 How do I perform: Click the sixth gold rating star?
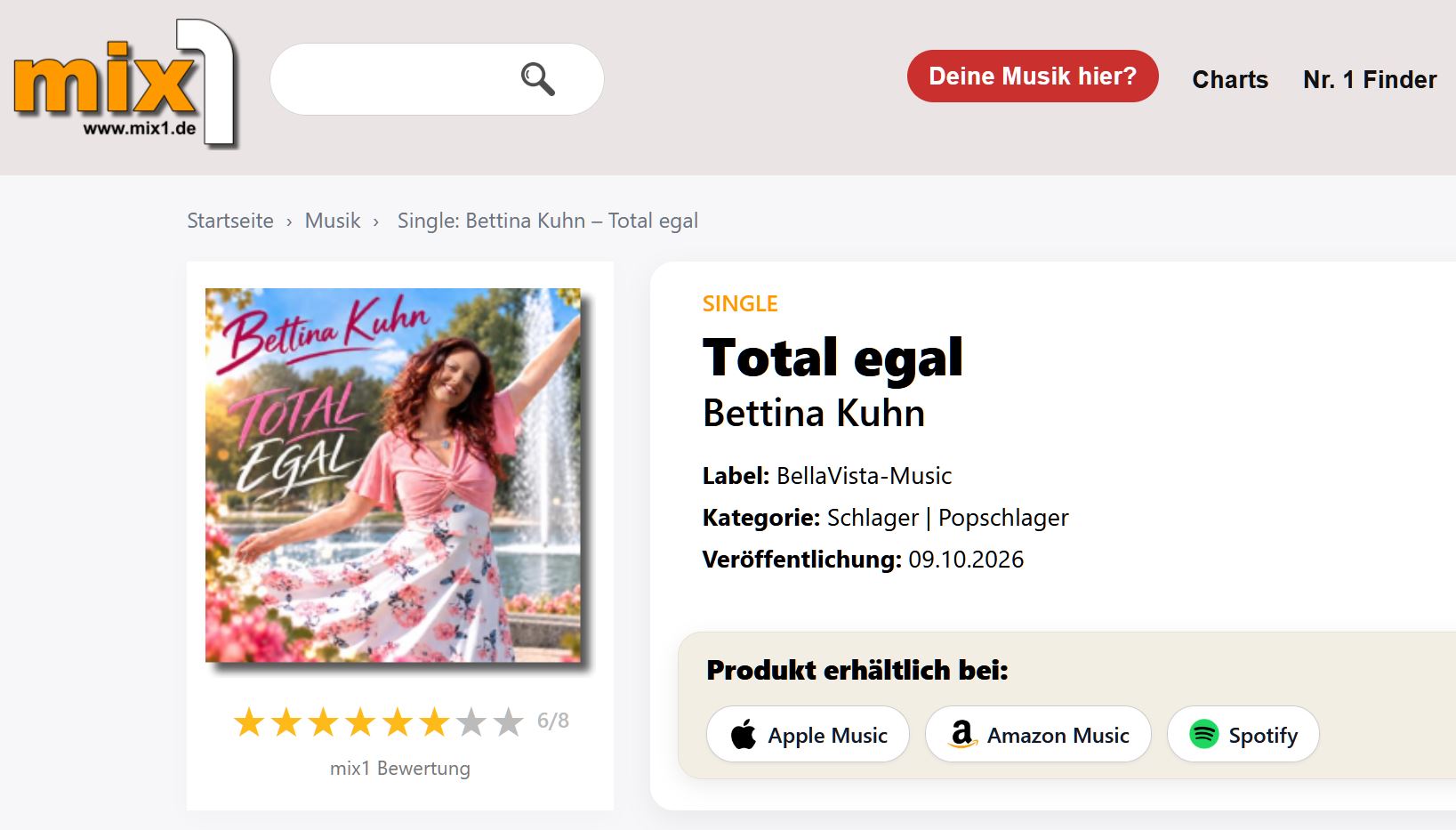[434, 722]
